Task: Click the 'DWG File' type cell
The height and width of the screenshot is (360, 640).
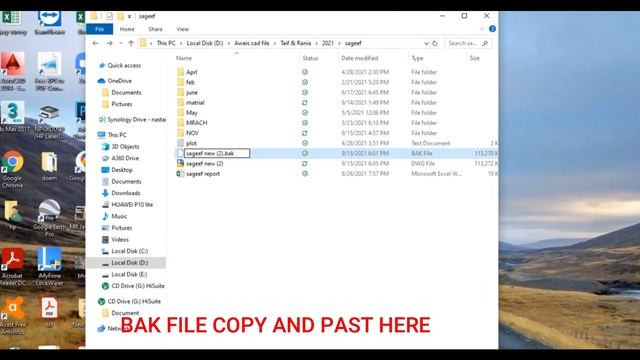Action: pyautogui.click(x=423, y=164)
